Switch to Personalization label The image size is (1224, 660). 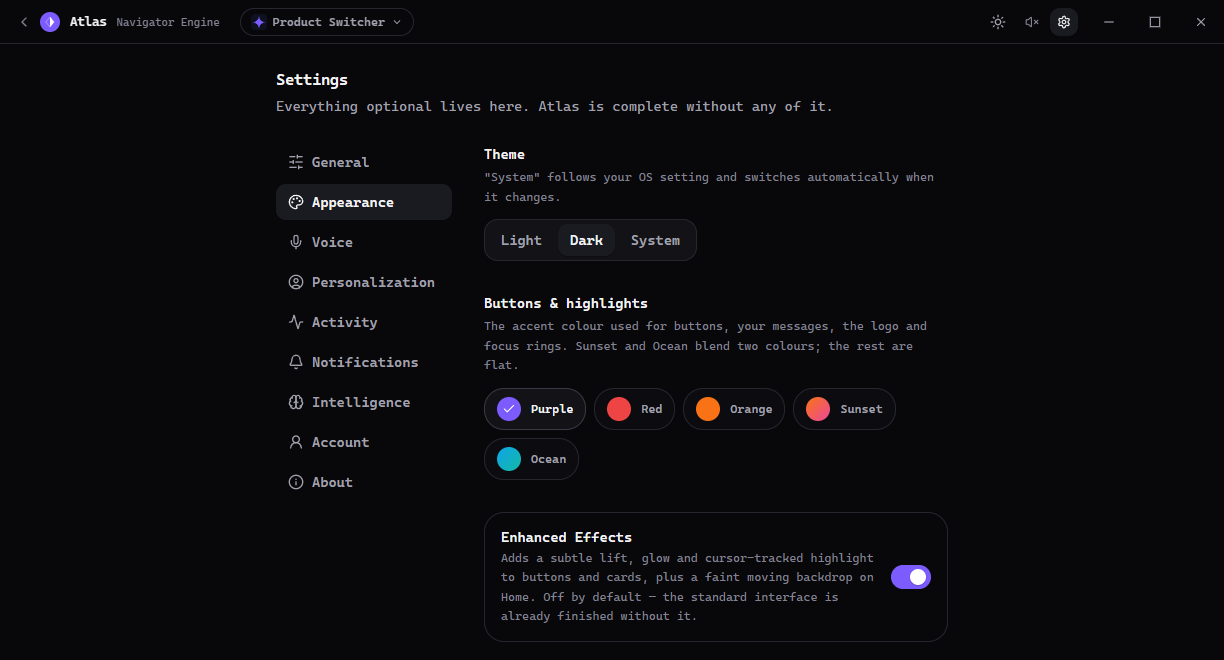click(373, 282)
